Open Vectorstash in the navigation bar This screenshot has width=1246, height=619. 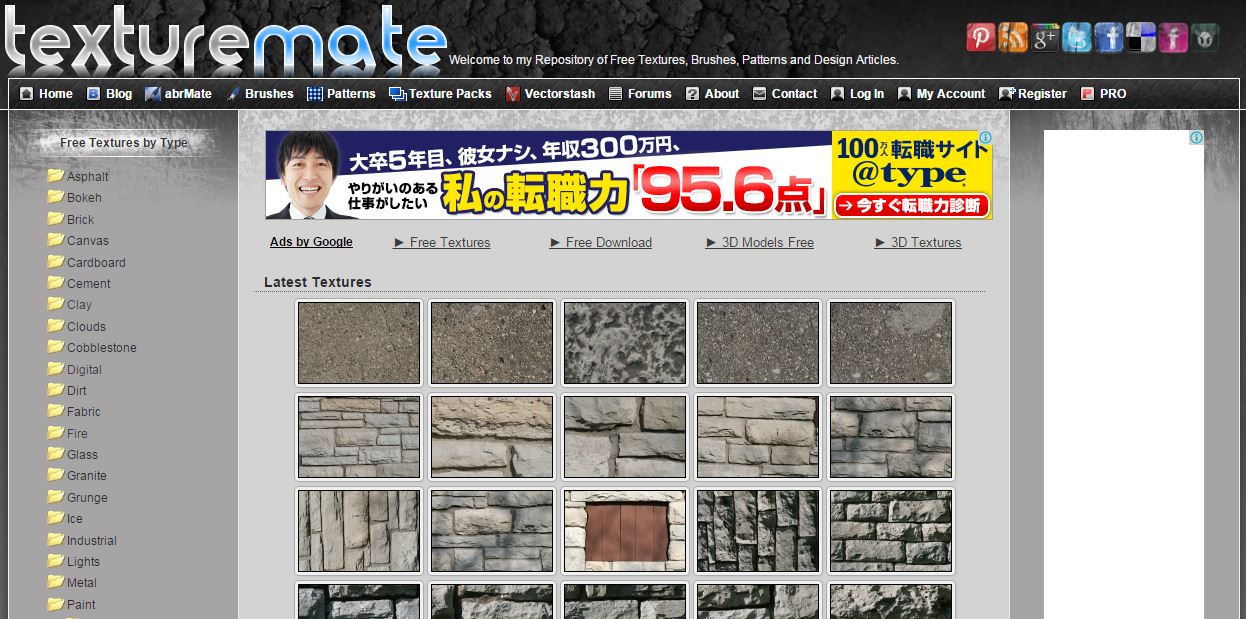click(550, 94)
